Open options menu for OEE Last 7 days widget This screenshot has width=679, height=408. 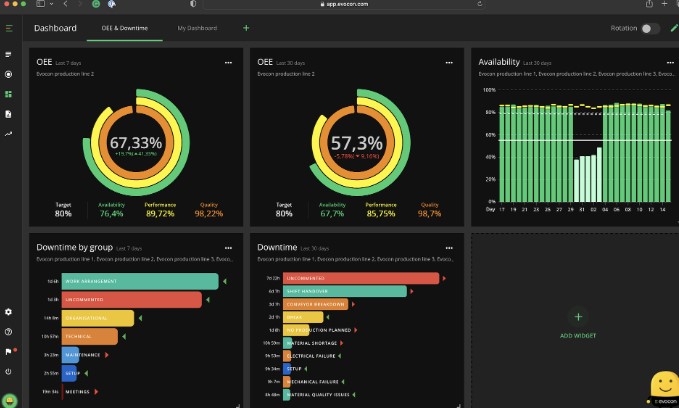[227, 62]
